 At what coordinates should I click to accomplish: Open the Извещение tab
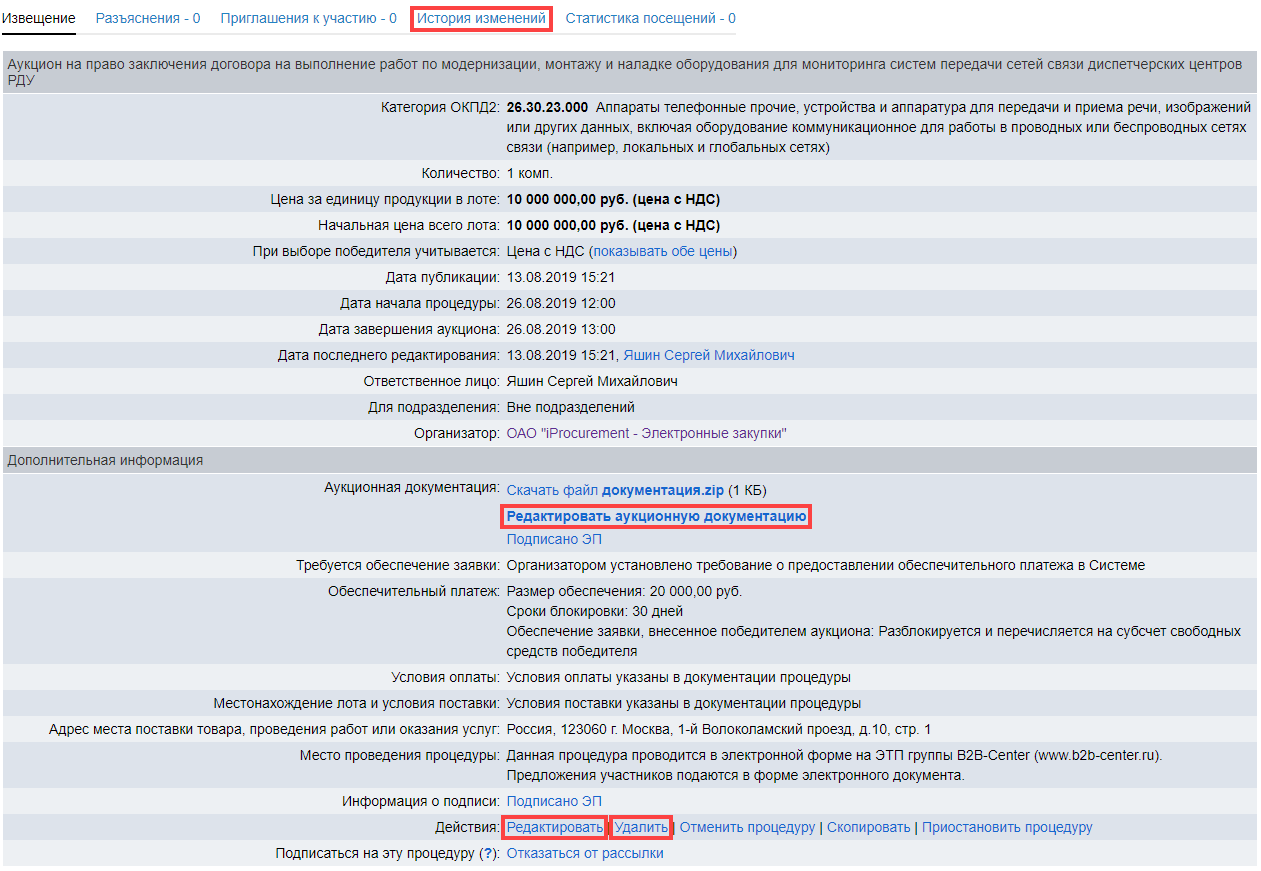point(39,18)
